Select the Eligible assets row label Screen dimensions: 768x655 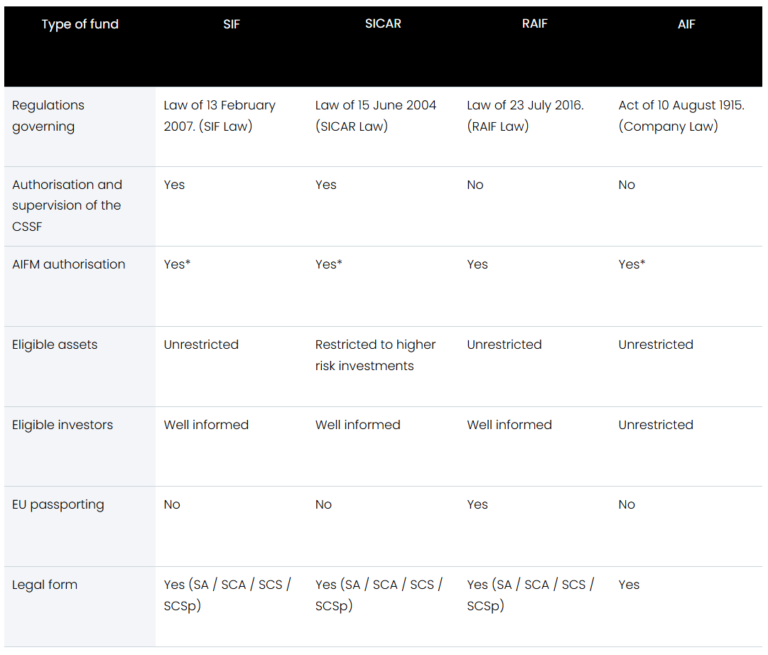(54, 345)
